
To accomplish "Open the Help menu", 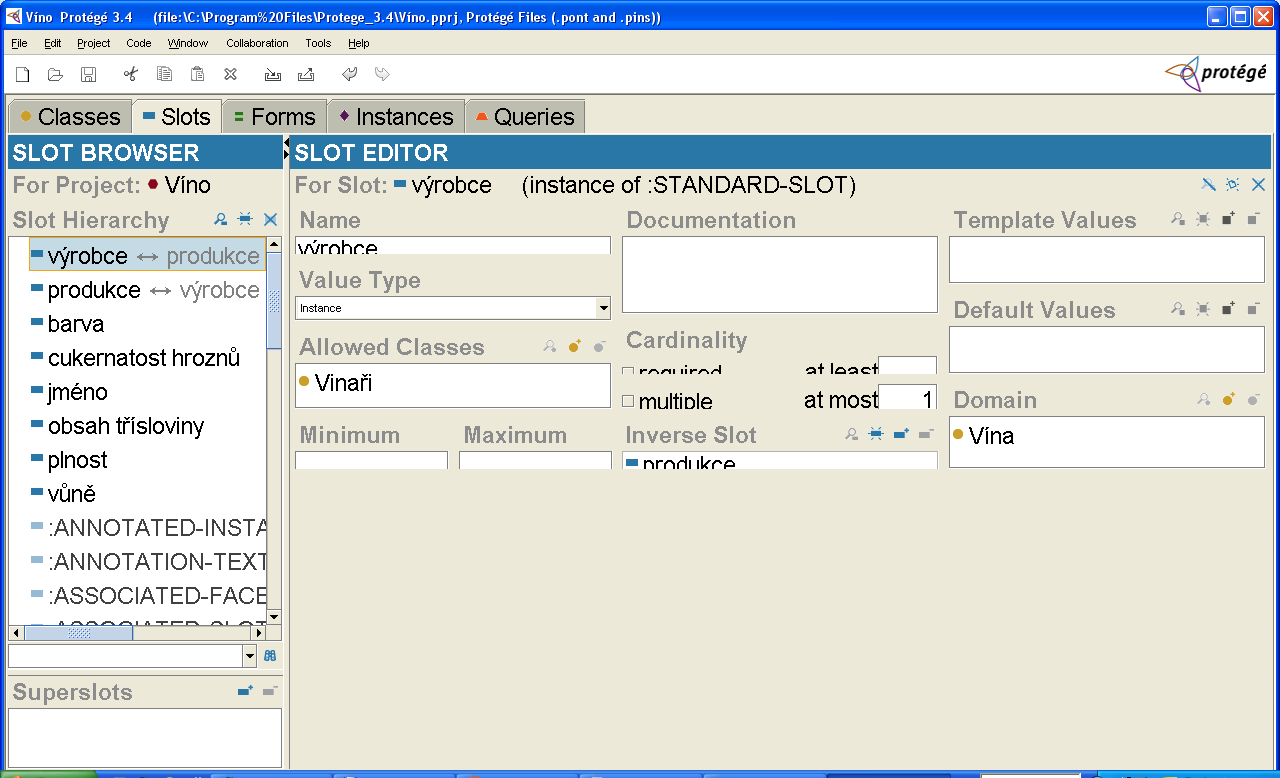I will (x=359, y=43).
